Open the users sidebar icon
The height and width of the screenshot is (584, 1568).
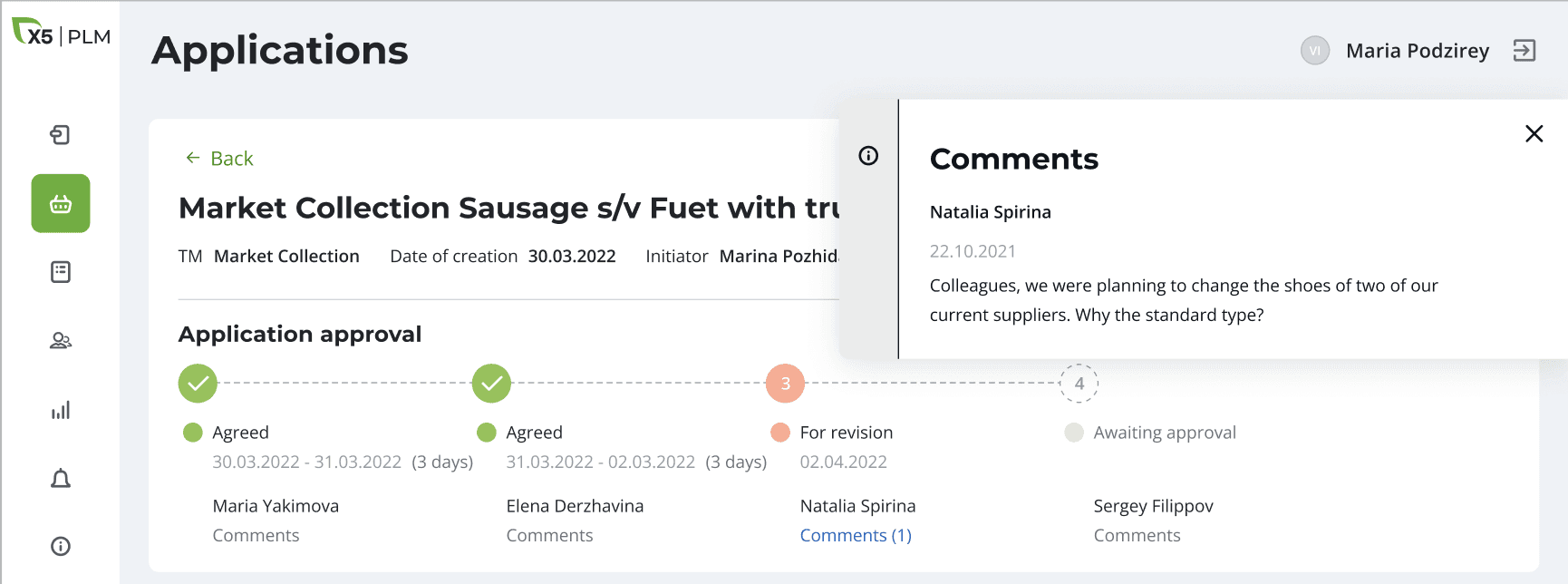point(61,341)
